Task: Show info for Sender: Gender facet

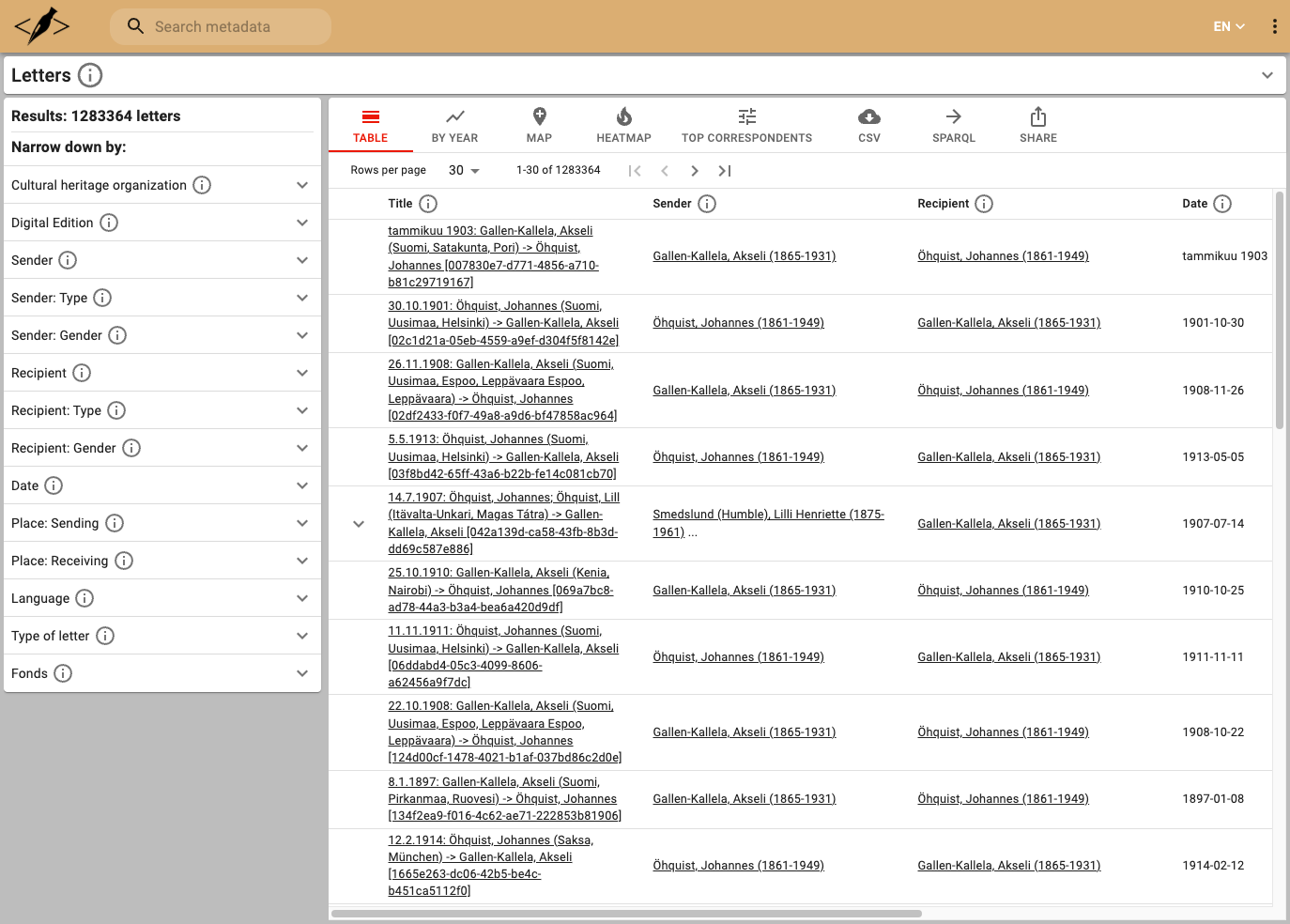Action: tap(117, 335)
